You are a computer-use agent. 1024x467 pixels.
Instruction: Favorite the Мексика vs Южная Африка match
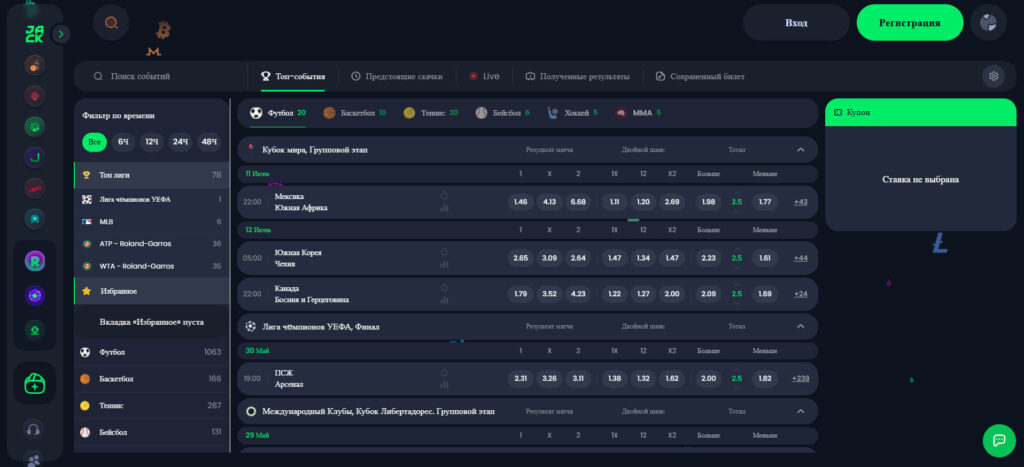click(444, 196)
